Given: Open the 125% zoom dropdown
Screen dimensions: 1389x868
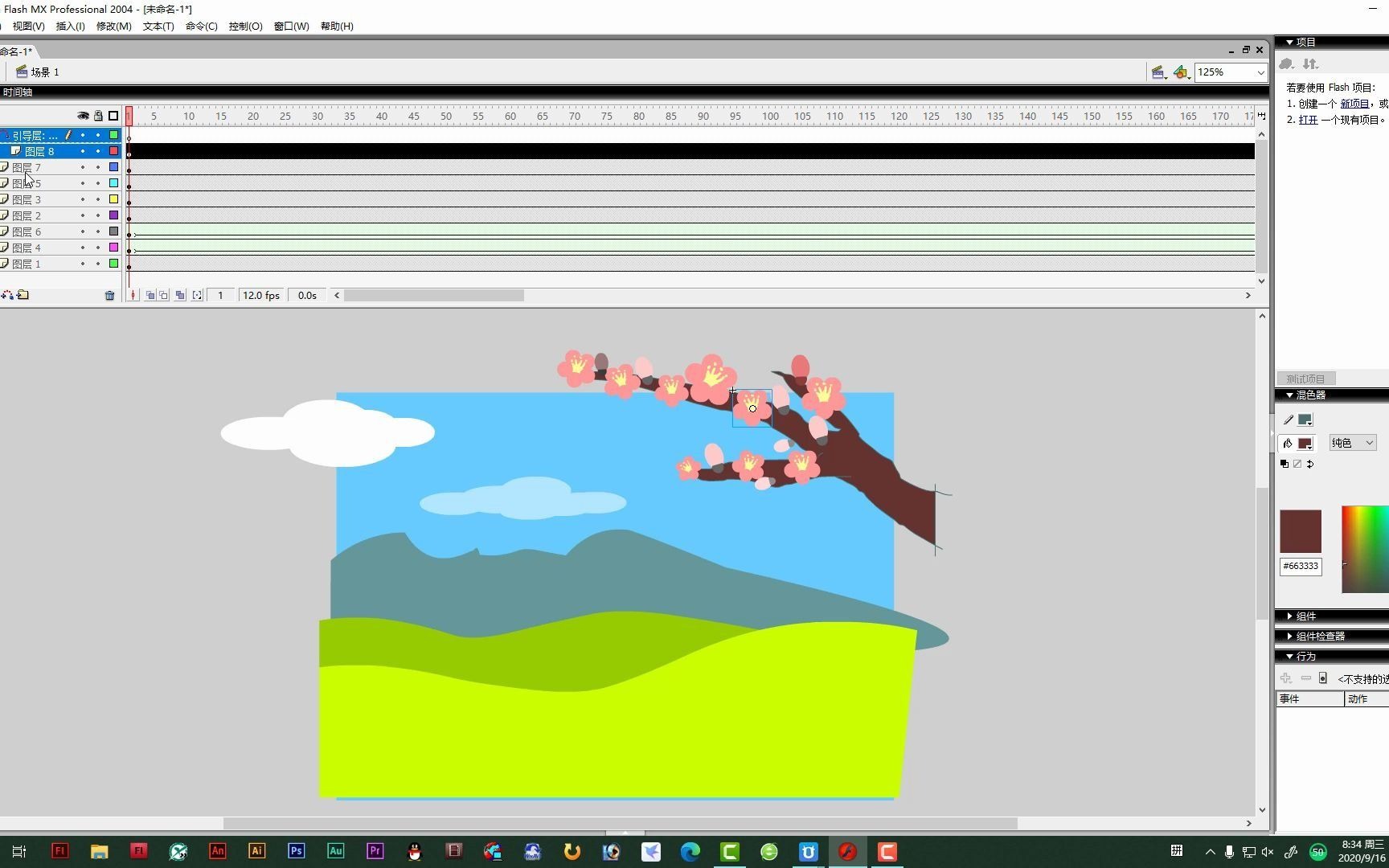Looking at the screenshot, I should coord(1260,72).
